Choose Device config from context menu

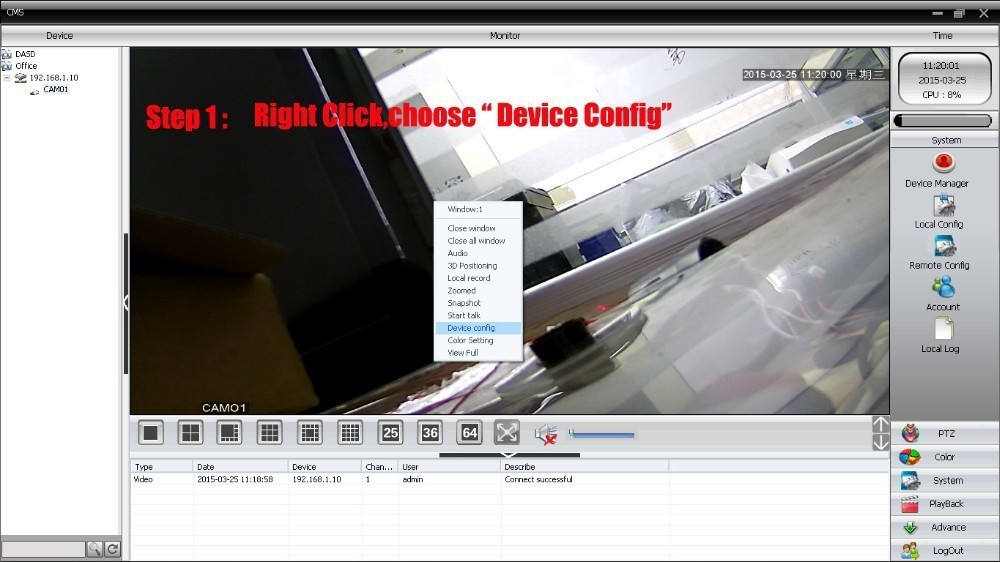471,328
